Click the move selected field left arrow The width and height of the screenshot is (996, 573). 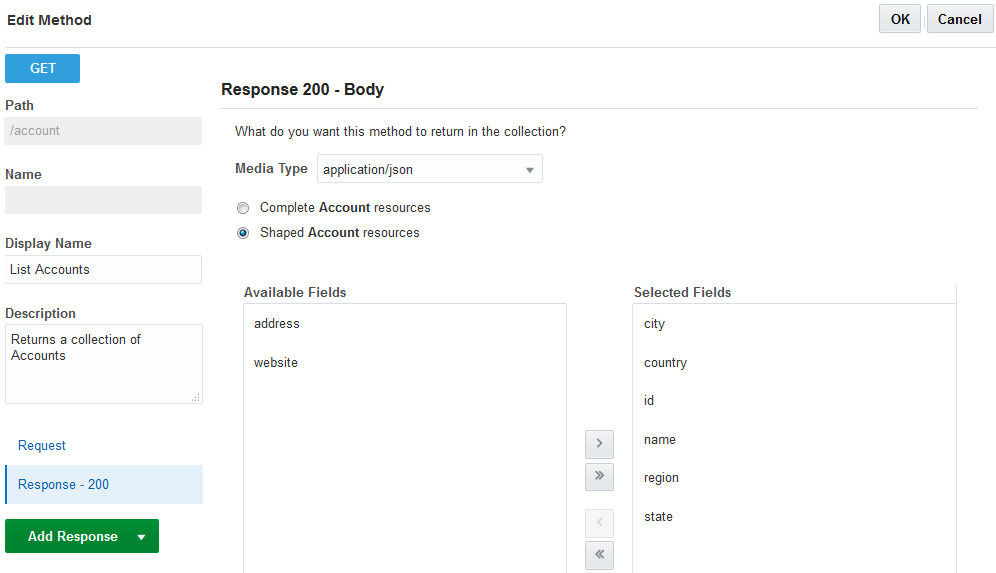tap(599, 522)
